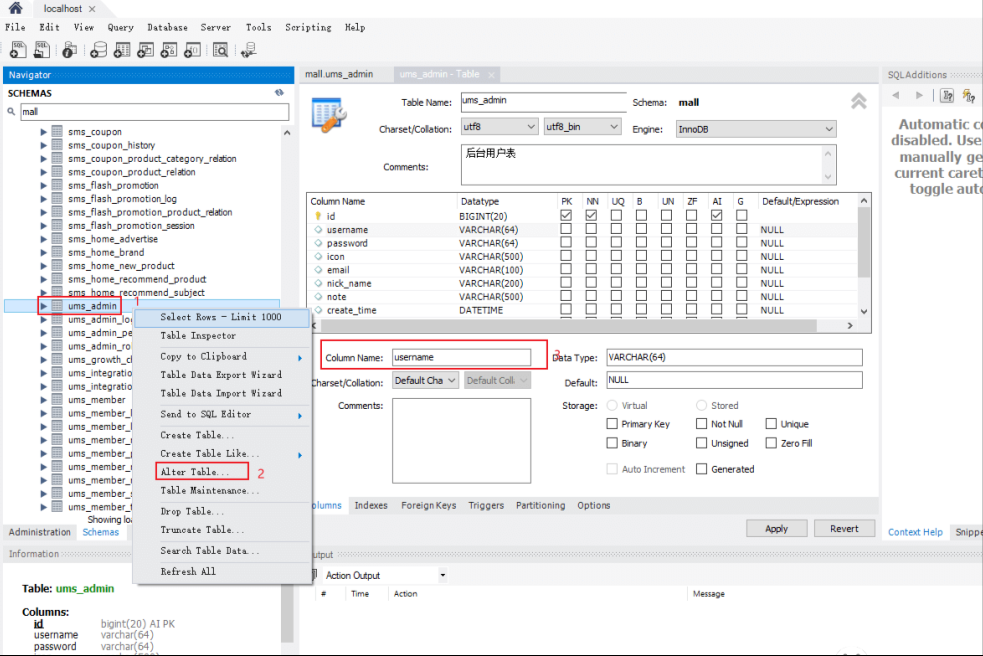Create new stored procedure icon

[169, 50]
